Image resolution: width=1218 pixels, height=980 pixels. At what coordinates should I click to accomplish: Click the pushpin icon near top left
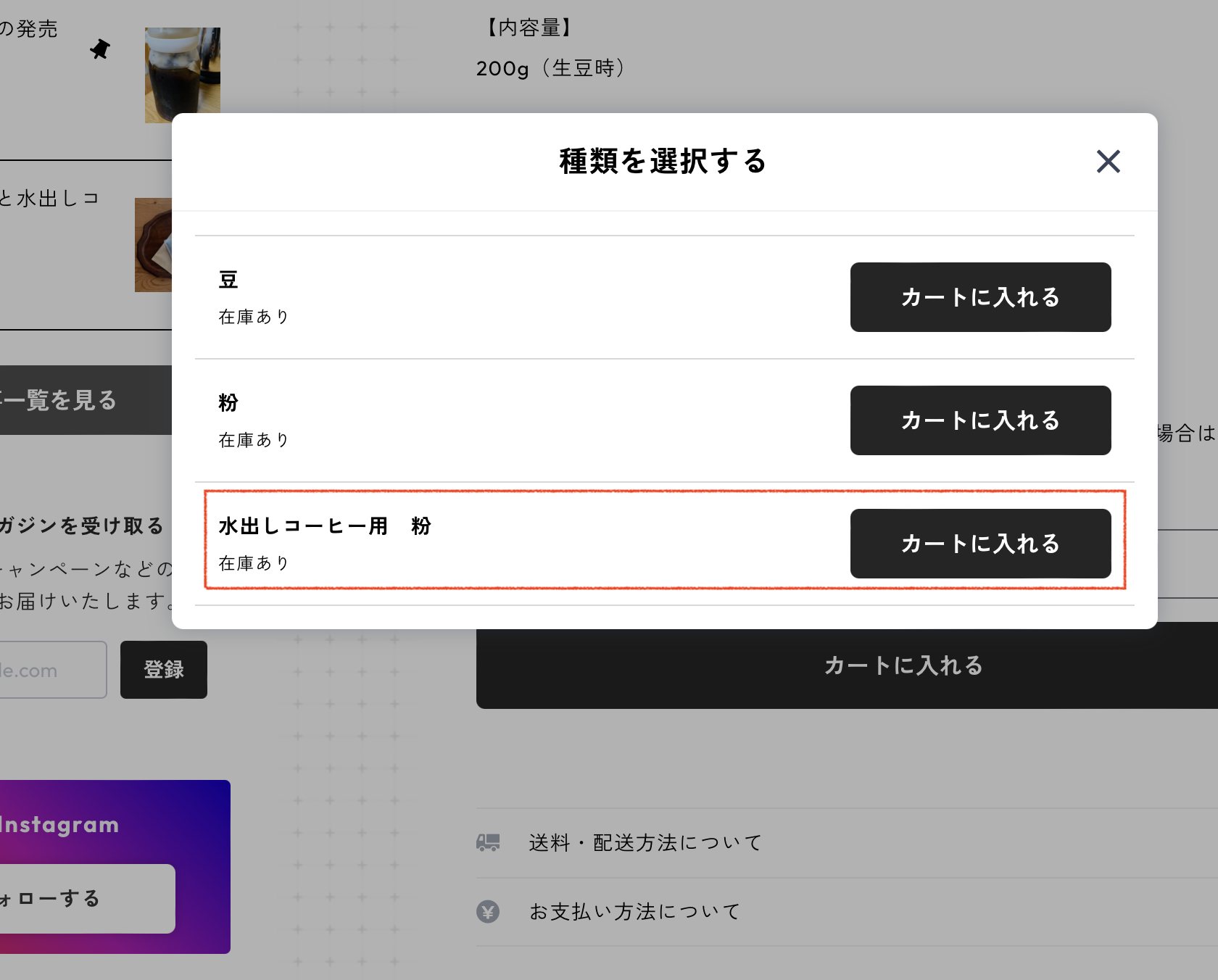(x=100, y=49)
